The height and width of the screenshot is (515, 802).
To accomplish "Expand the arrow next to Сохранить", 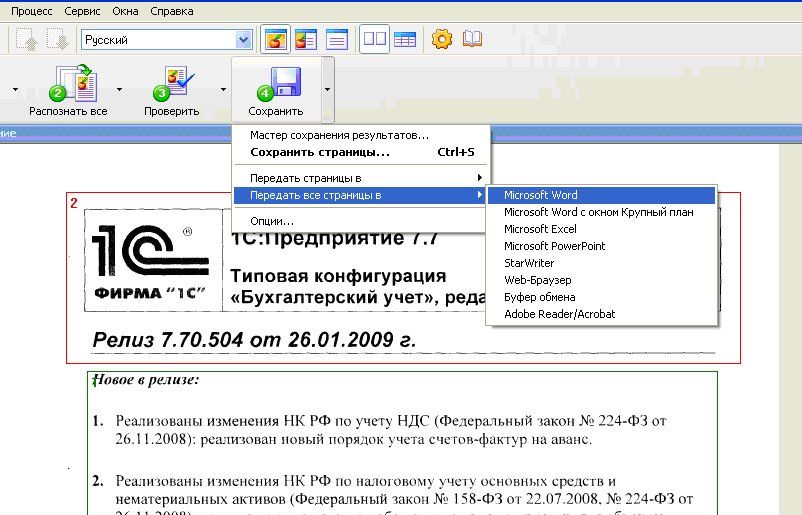I will [x=326, y=89].
